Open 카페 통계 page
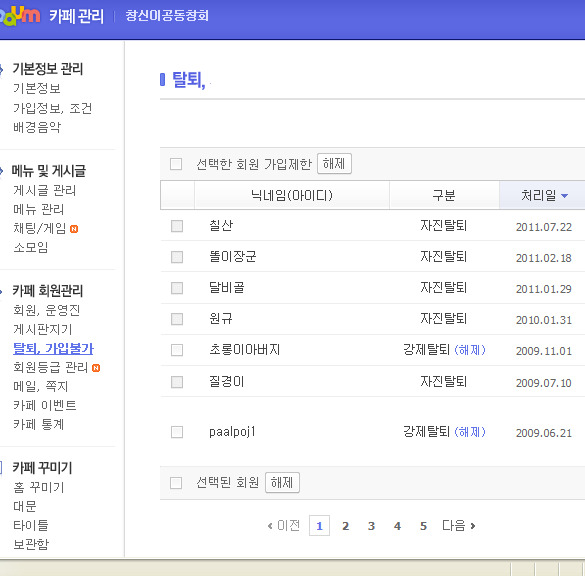 [38, 424]
